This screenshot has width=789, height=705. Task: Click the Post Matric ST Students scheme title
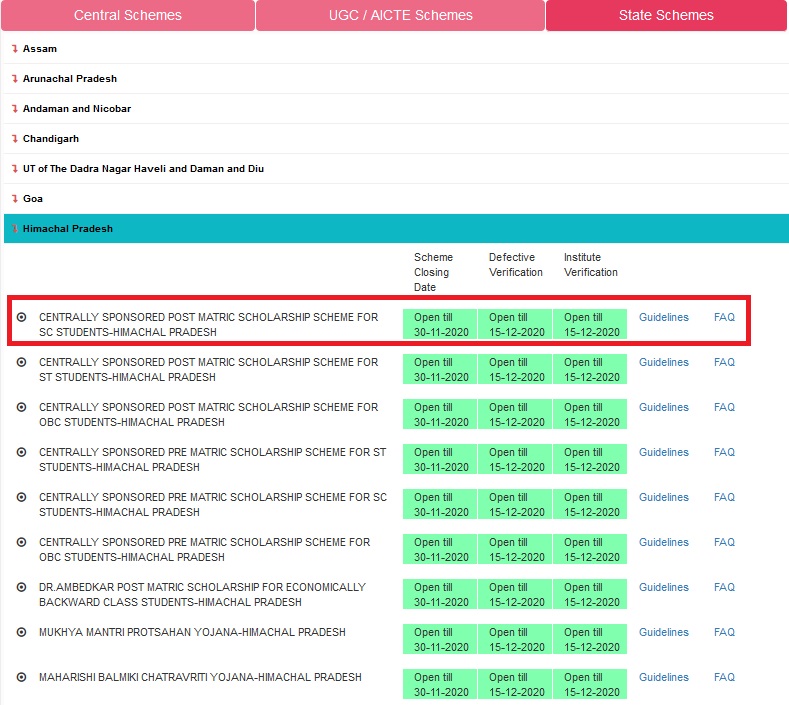(208, 370)
